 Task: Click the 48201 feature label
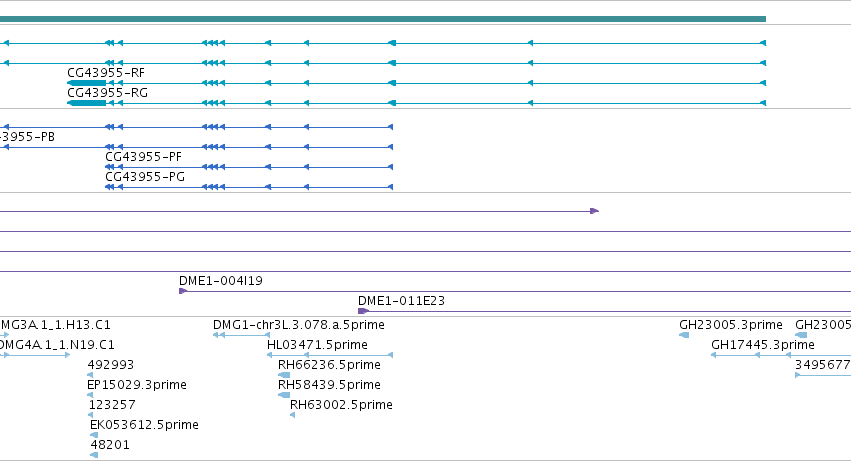click(x=110, y=445)
